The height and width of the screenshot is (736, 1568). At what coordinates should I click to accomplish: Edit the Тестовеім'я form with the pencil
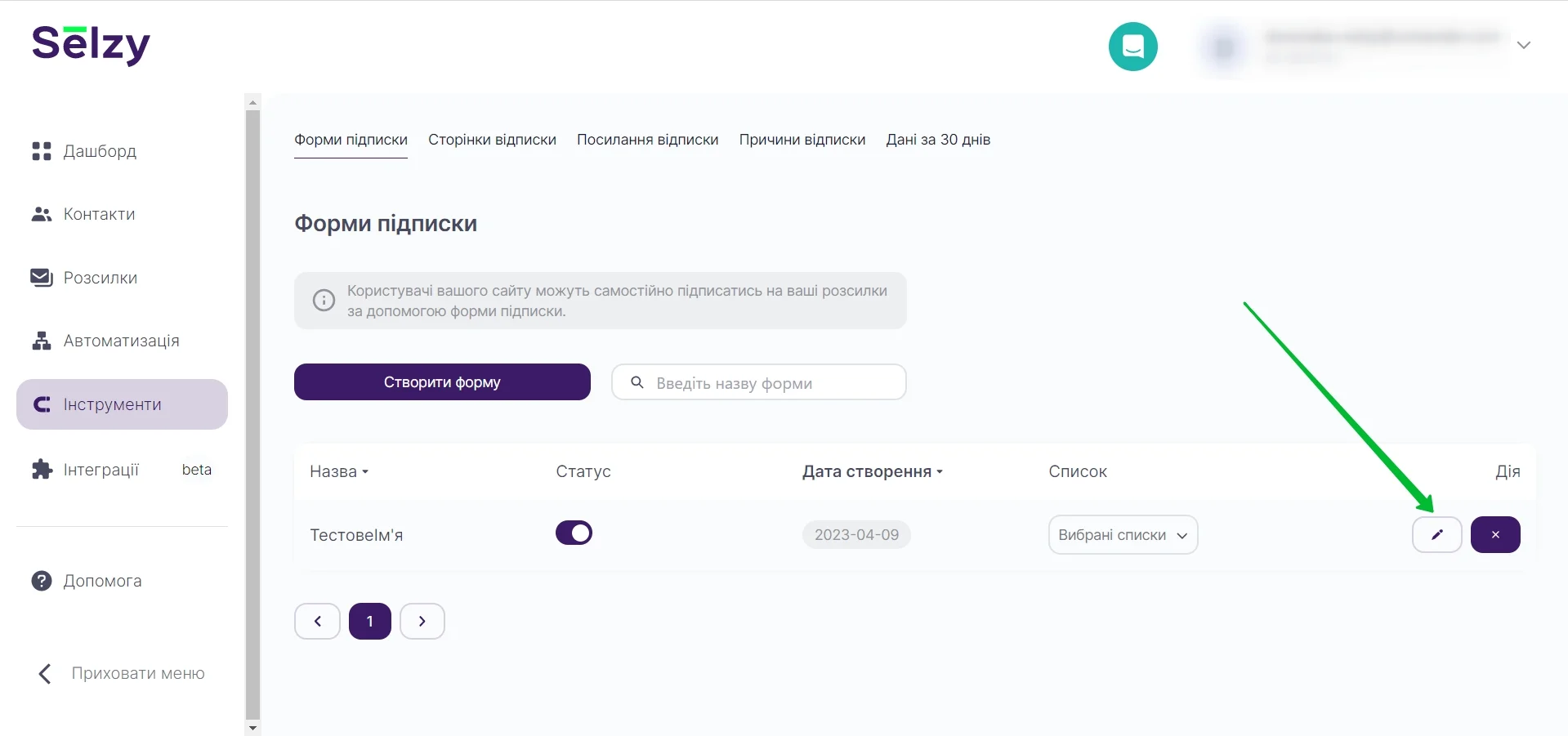coord(1437,535)
